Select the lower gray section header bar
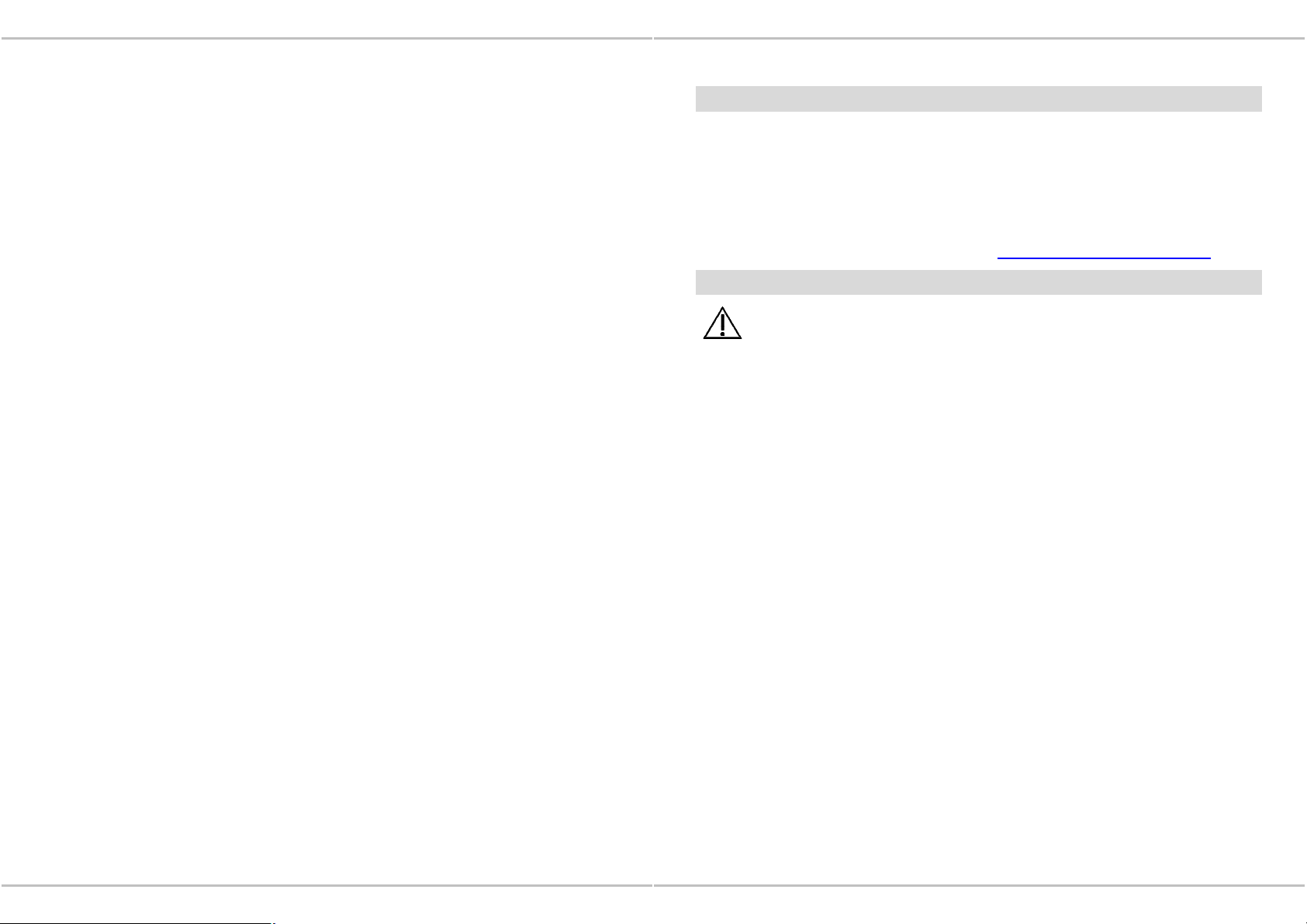This screenshot has height=924, width=1307. click(x=978, y=282)
